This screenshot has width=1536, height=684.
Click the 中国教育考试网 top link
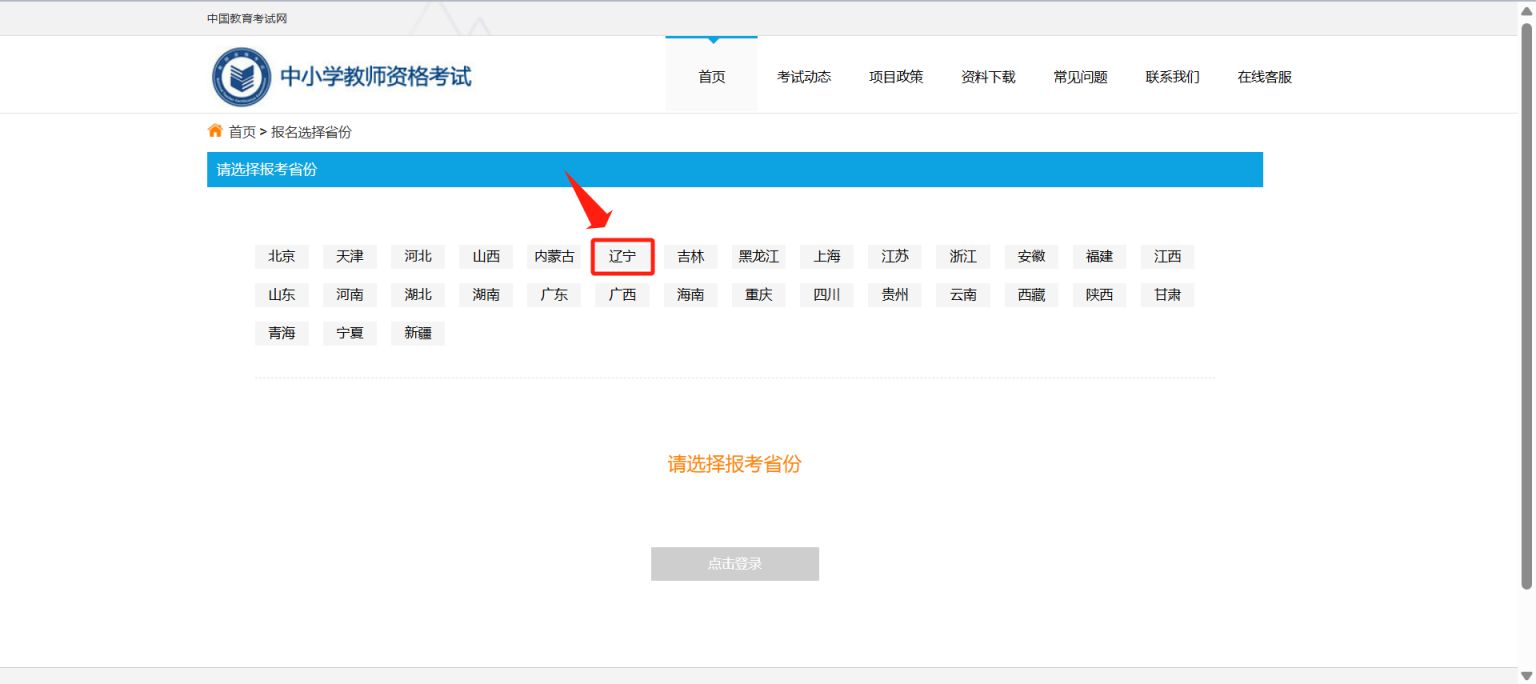(247, 19)
